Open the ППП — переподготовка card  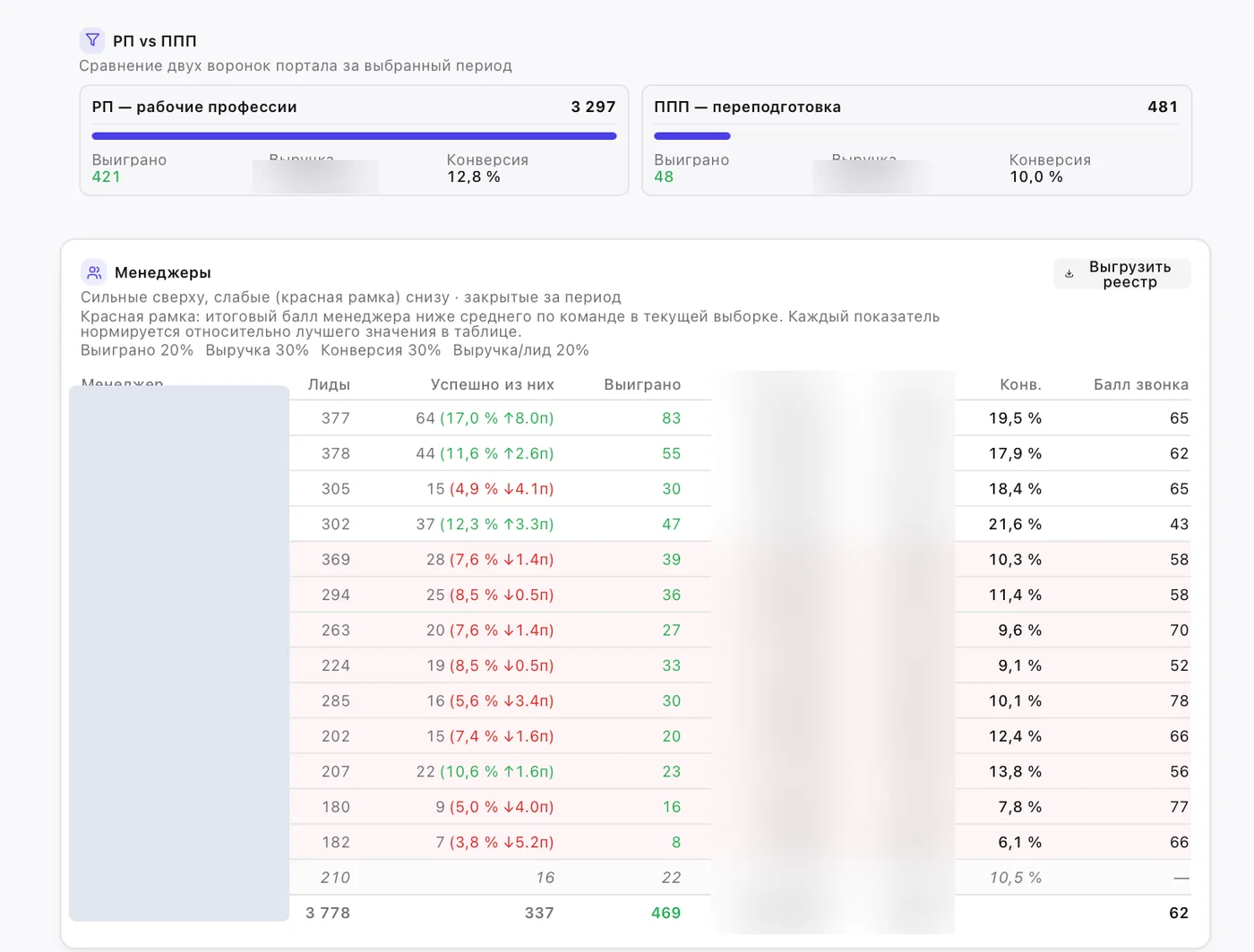click(x=916, y=141)
